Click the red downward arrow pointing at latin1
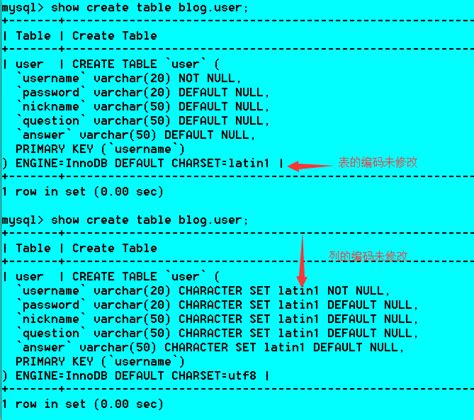474x420 pixels. coord(302,260)
